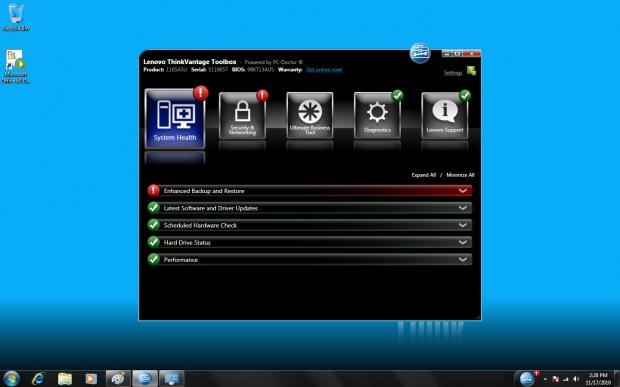This screenshot has height=387, width=620.
Task: Click the volume speaker tray icon
Action: pos(576,379)
